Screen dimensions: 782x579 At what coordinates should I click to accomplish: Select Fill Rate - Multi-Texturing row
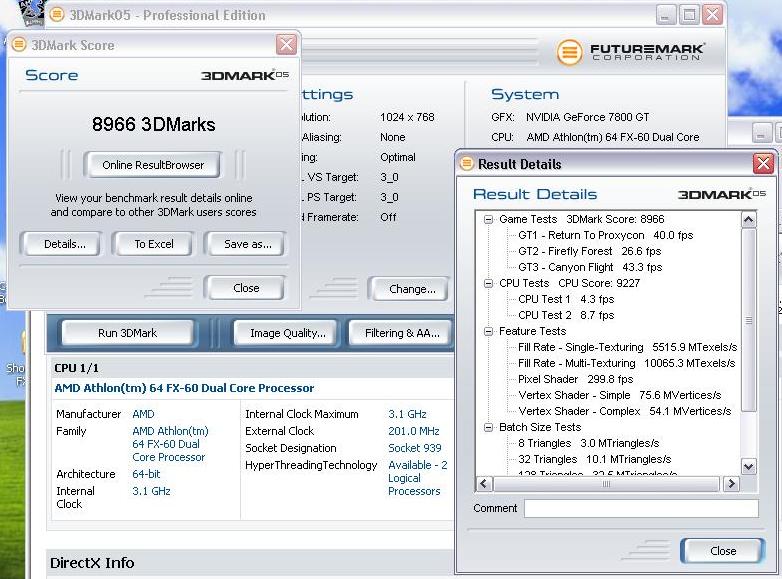pyautogui.click(x=626, y=363)
